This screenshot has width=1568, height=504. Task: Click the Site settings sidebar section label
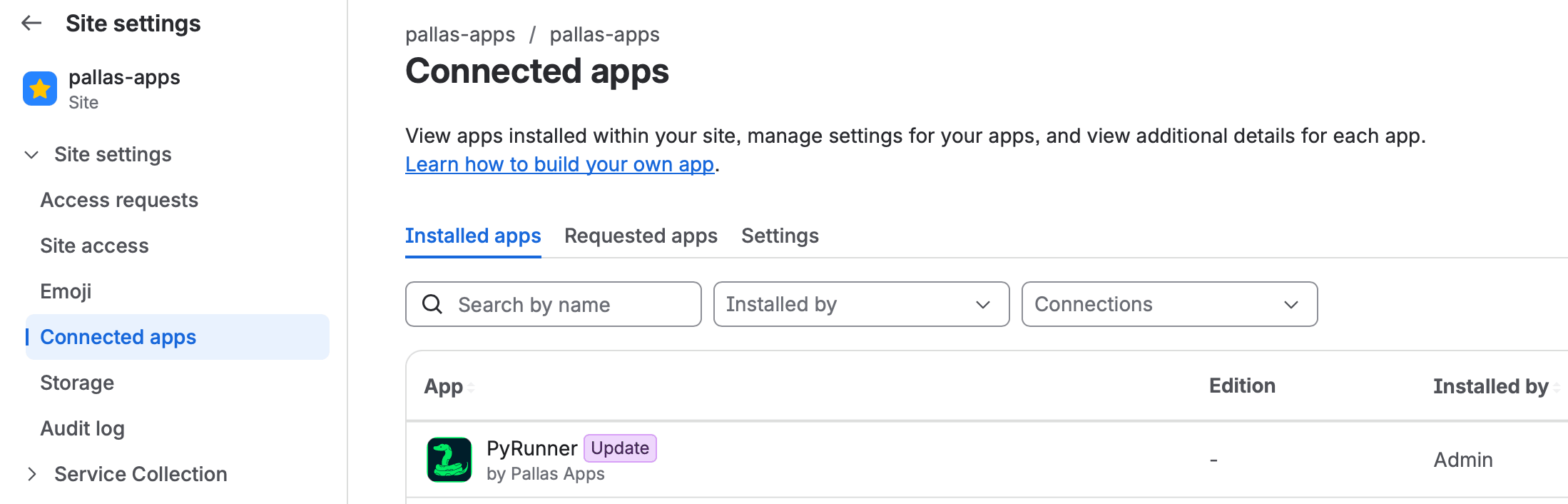point(113,154)
